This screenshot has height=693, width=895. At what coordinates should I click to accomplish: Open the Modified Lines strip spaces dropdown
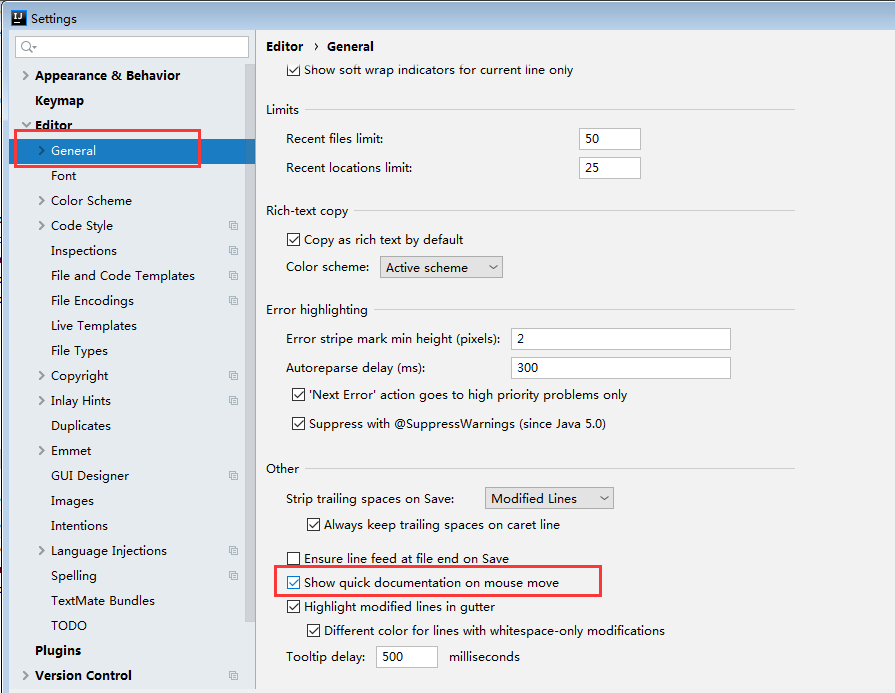pyautogui.click(x=549, y=498)
